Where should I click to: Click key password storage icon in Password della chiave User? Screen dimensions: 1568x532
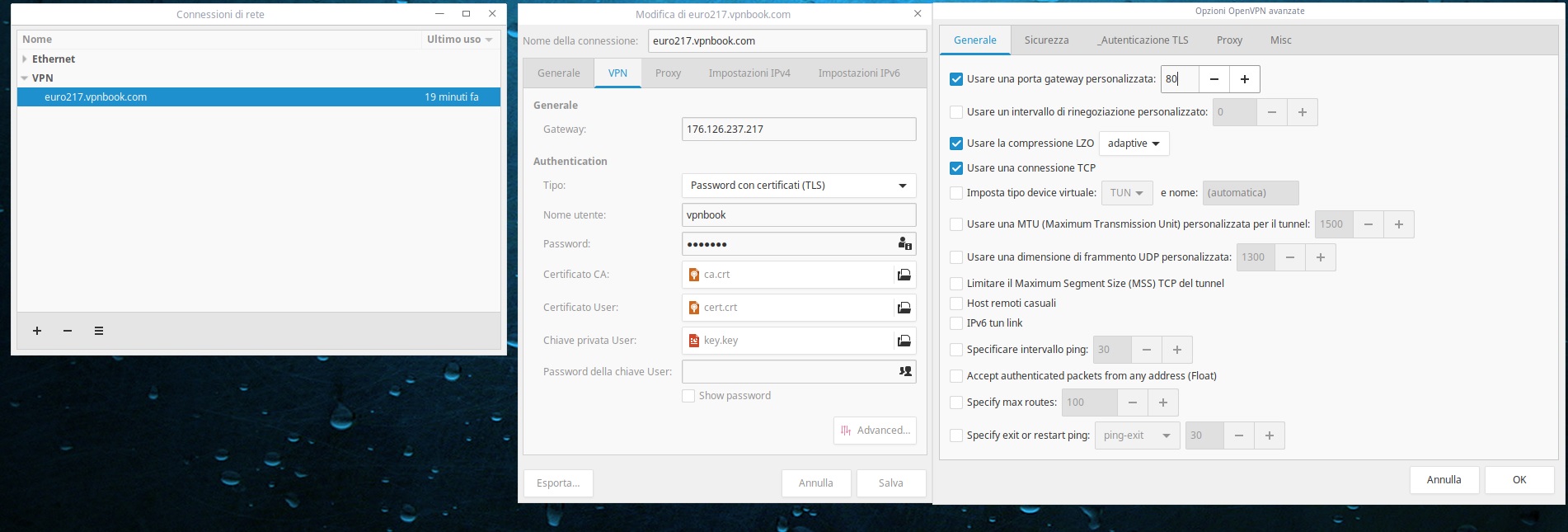click(905, 371)
